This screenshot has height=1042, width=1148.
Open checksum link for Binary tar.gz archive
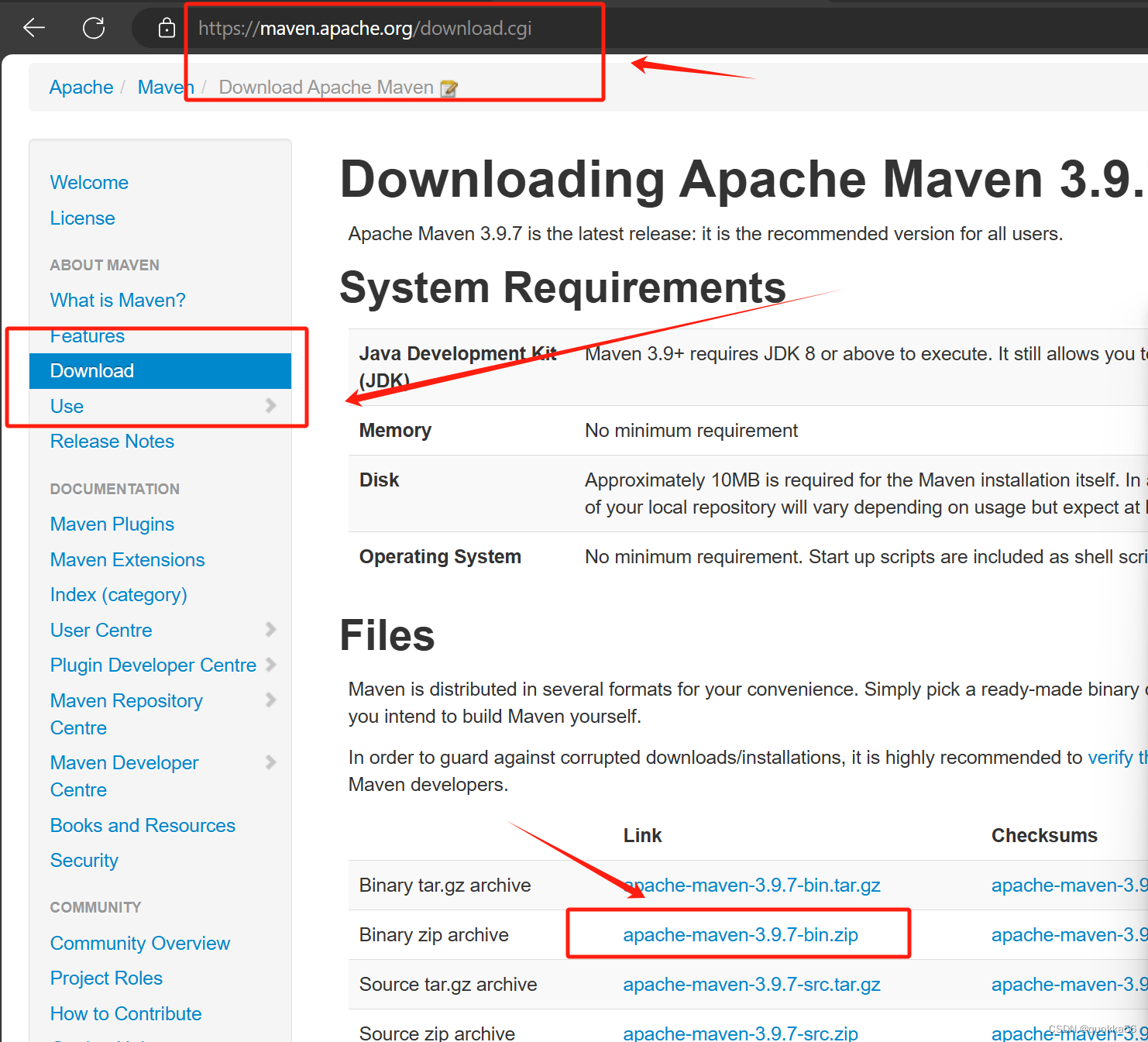pyautogui.click(x=1069, y=886)
